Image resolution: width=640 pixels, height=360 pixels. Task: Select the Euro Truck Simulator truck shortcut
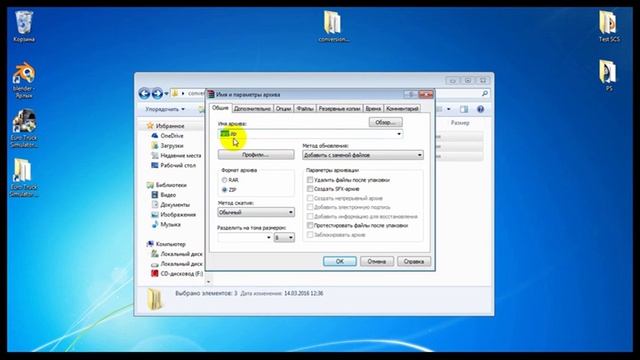coord(24,128)
